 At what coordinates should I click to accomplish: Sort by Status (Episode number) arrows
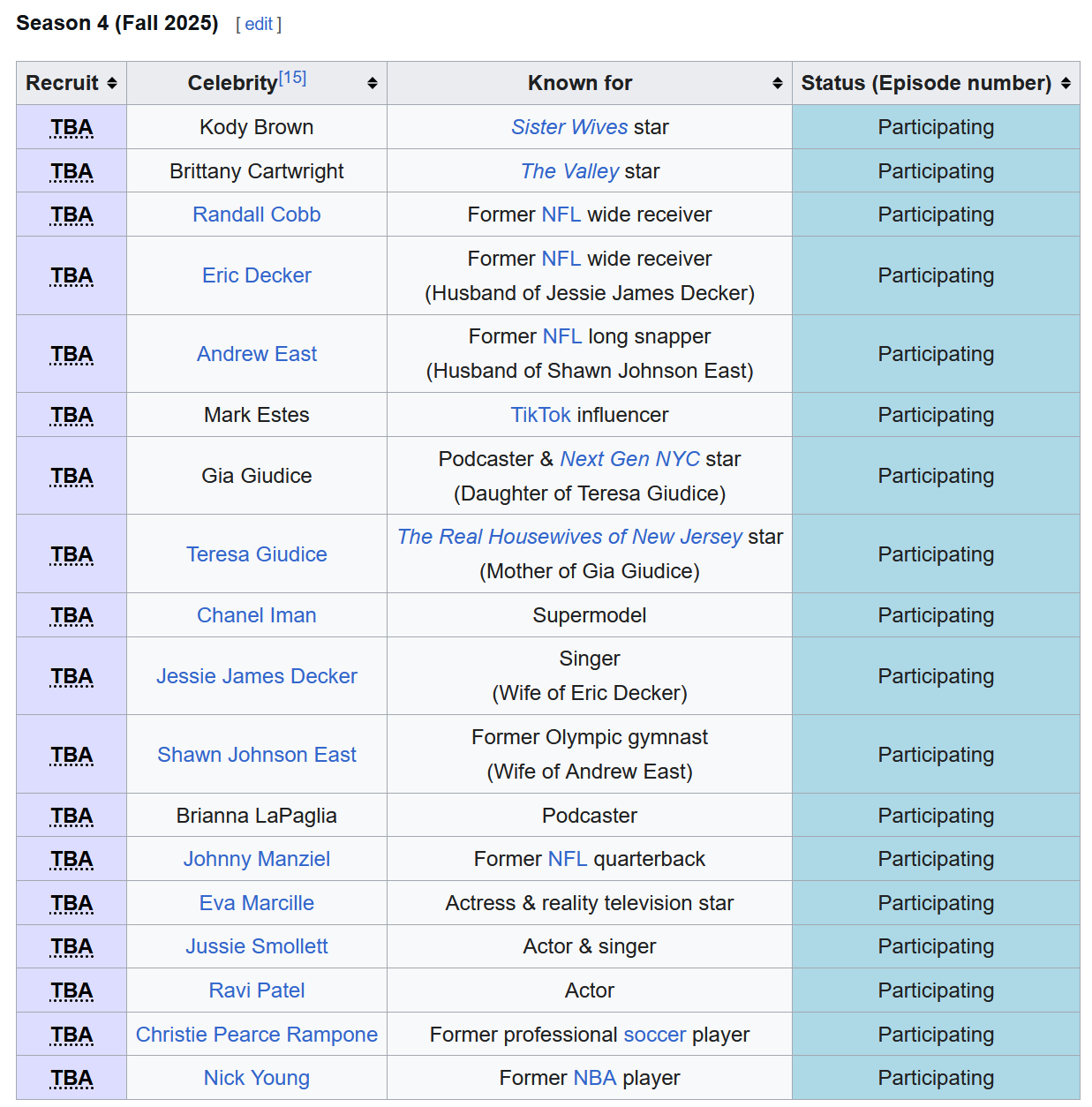click(x=1066, y=83)
